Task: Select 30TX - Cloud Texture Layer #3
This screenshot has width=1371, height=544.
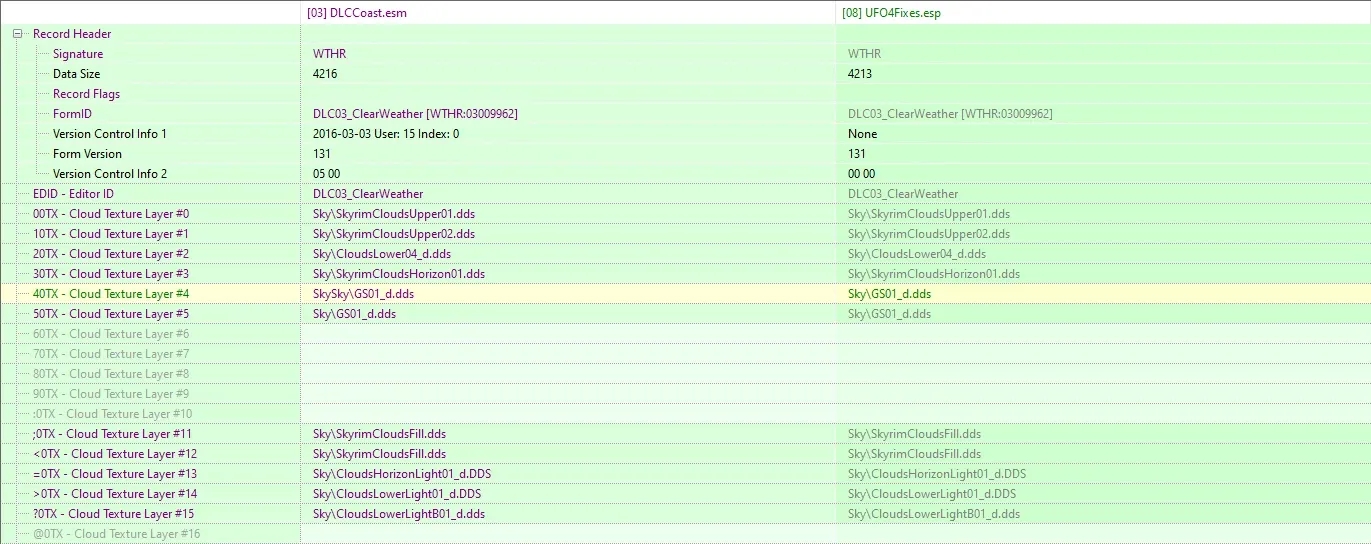Action: (x=111, y=274)
